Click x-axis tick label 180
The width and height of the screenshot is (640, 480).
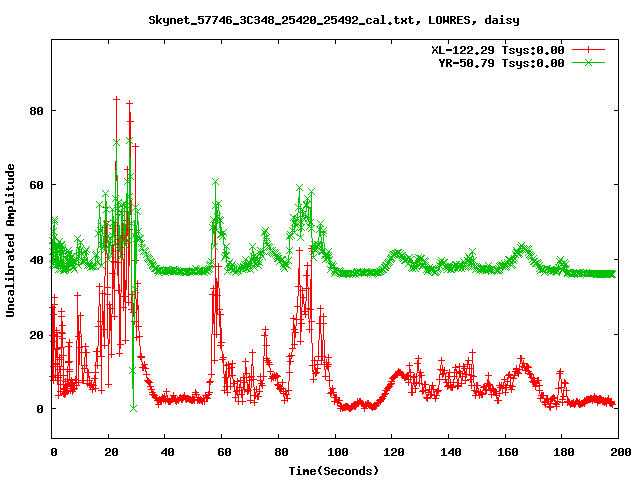click(564, 452)
